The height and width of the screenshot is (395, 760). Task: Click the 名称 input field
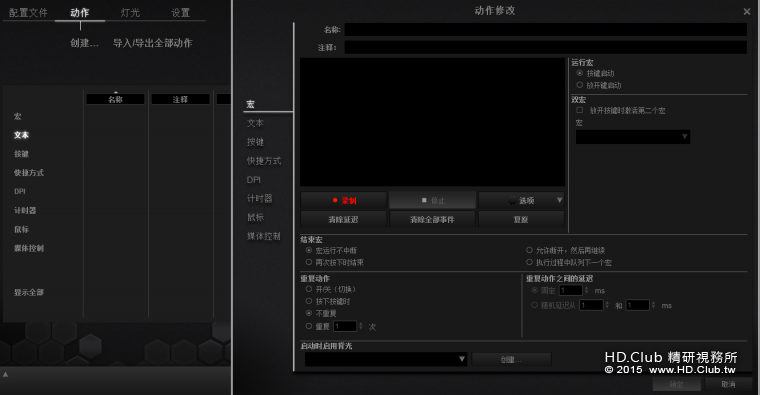coord(545,30)
